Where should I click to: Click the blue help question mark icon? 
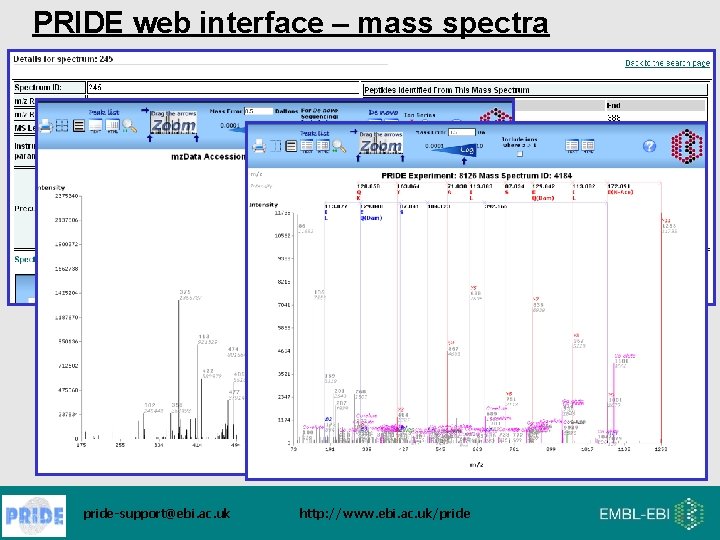[x=649, y=146]
